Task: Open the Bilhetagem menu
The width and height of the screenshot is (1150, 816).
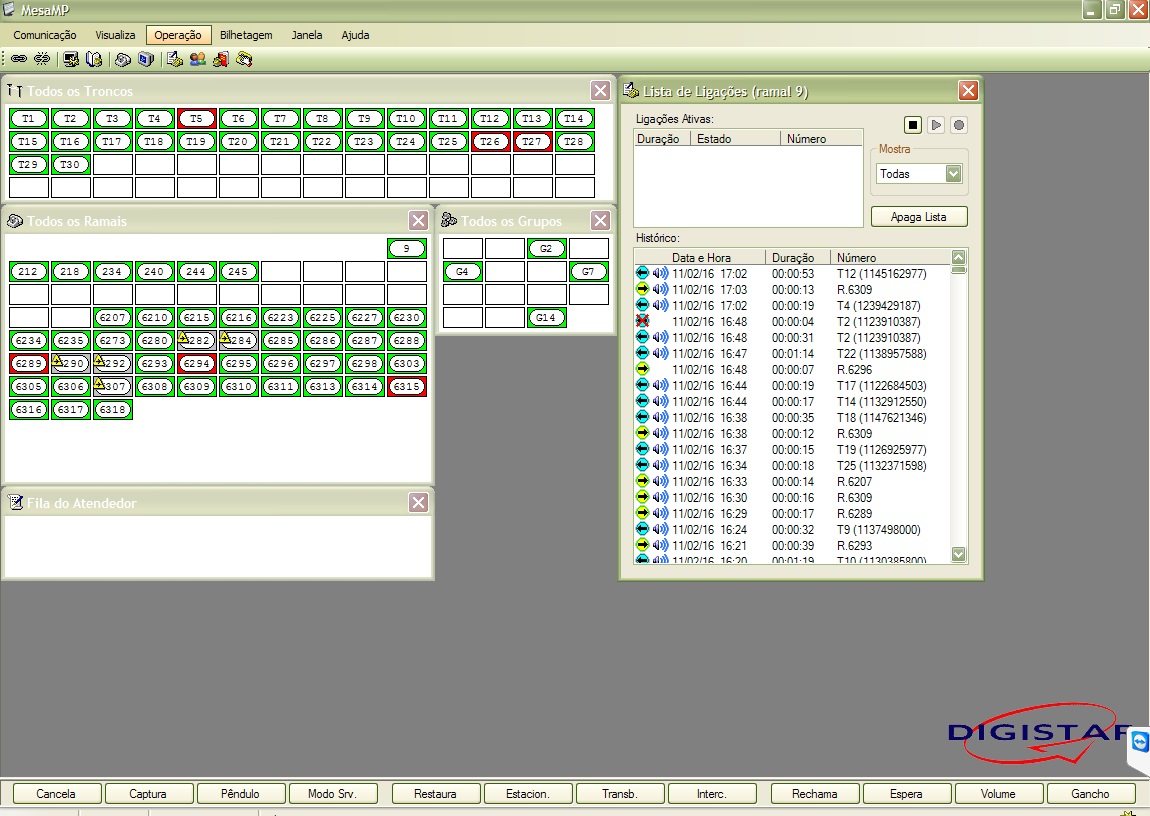Action: (246, 34)
